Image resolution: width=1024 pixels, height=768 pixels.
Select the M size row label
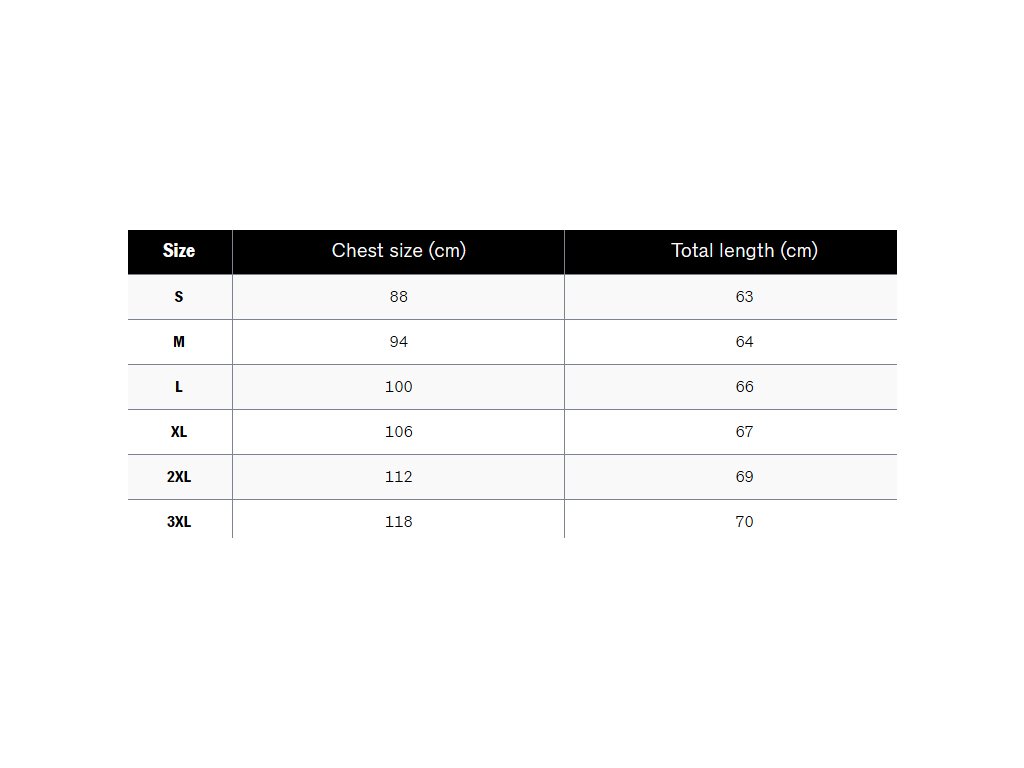(x=179, y=342)
